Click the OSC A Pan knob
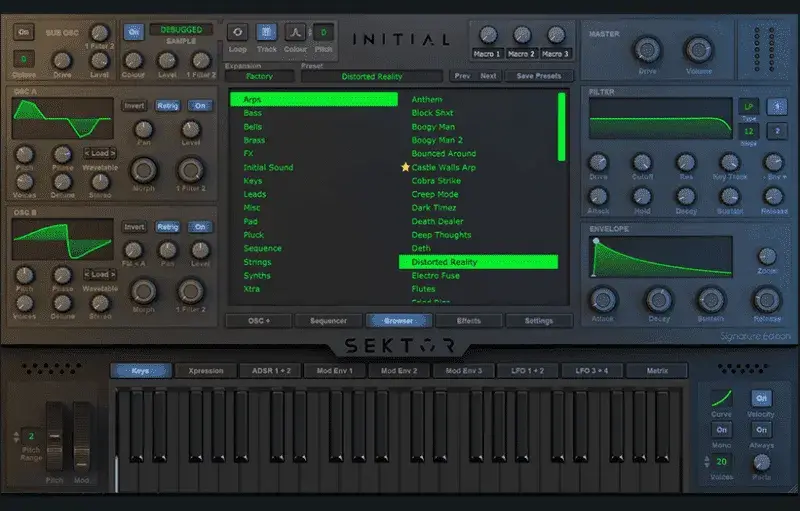 pyautogui.click(x=144, y=130)
